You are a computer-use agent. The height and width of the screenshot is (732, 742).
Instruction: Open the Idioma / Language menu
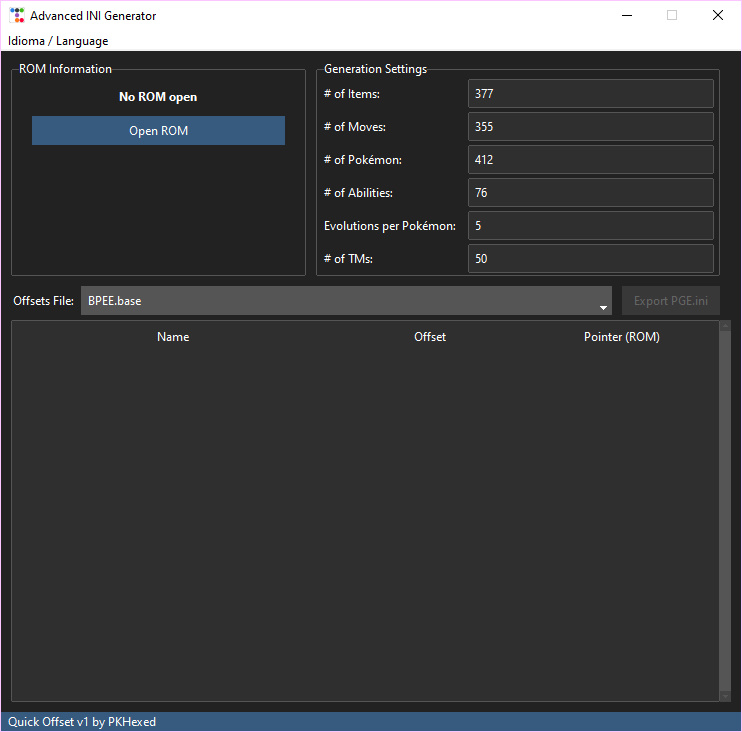[x=58, y=41]
